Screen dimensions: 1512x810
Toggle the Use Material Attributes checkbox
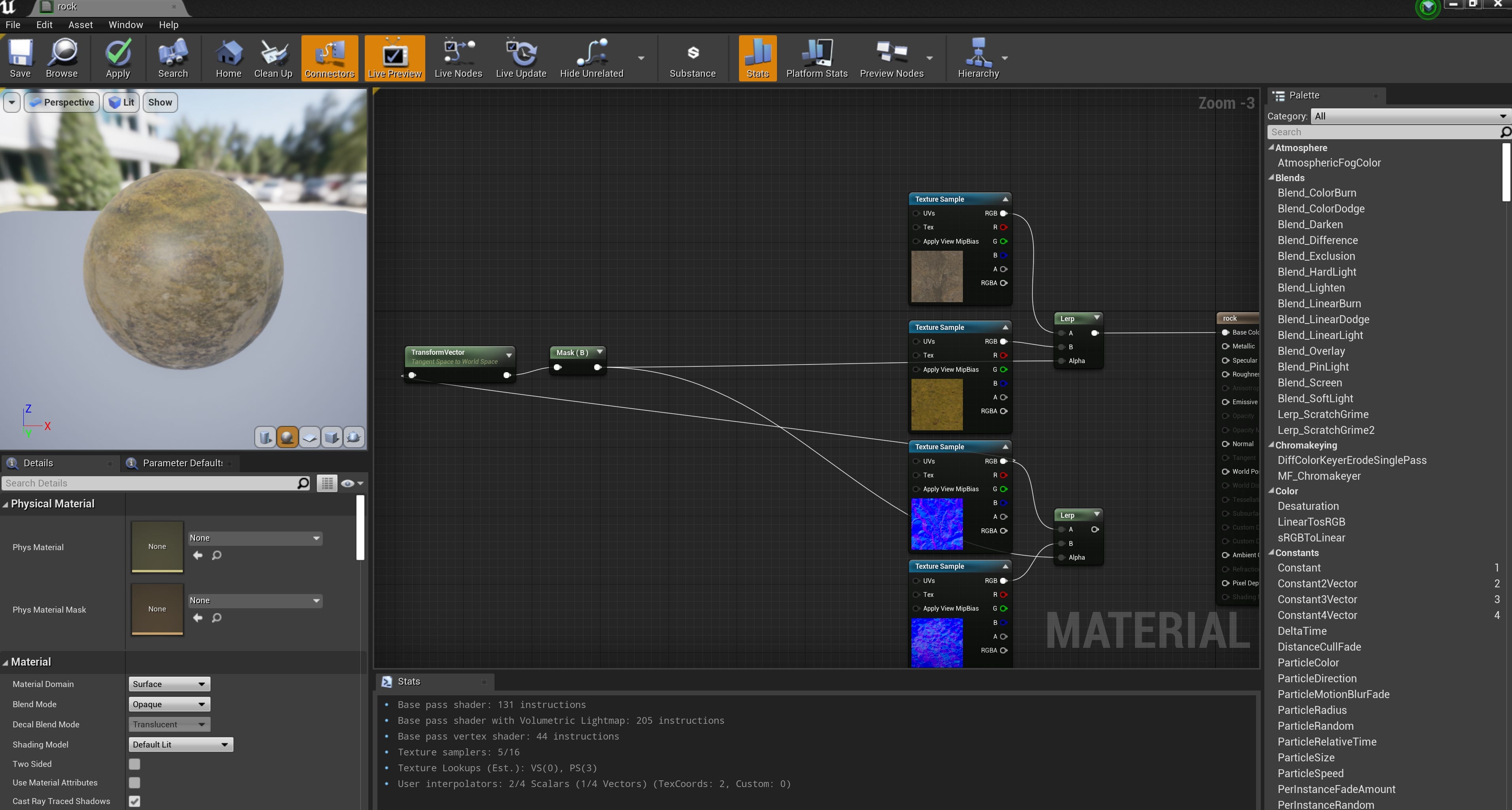click(x=135, y=782)
